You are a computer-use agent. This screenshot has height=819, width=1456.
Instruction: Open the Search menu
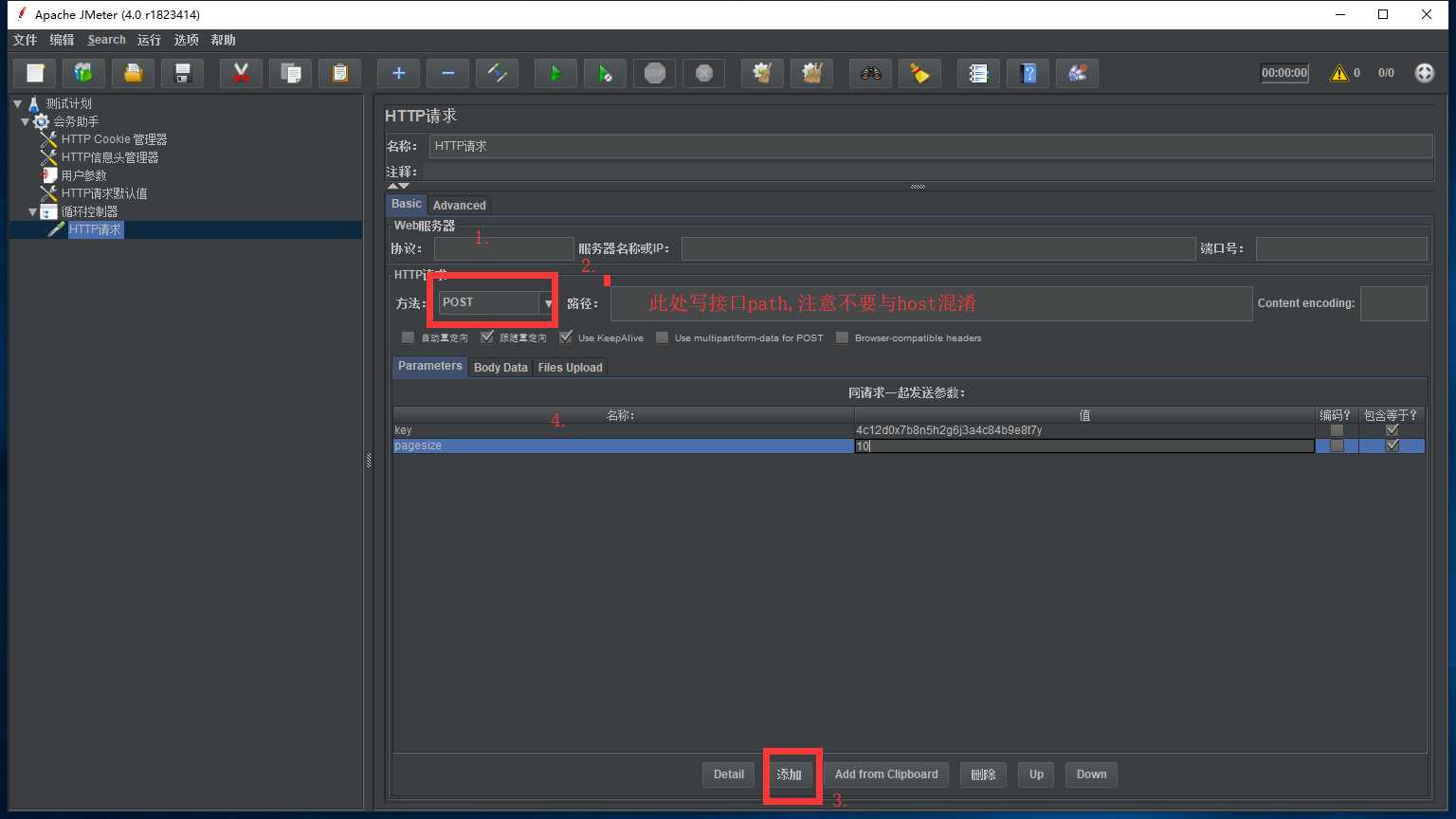(106, 40)
